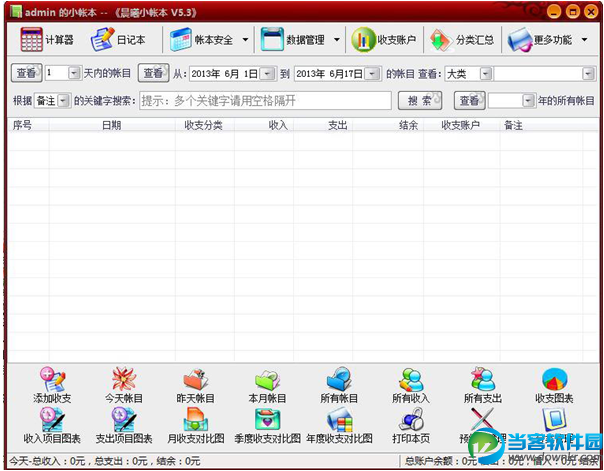This screenshot has width=604, height=471.
Task: Click the app icon in the title bar
Action: [16, 12]
